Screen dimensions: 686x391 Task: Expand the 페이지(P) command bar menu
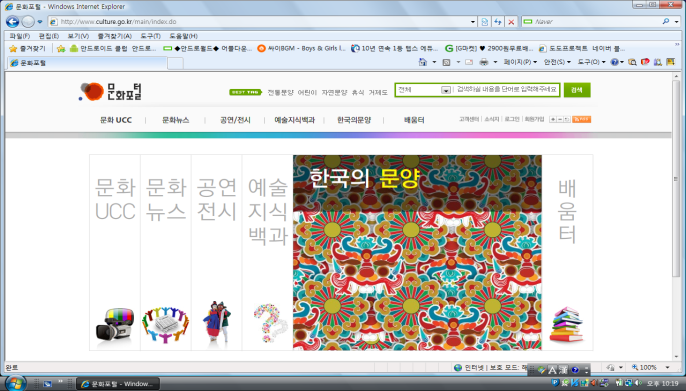pos(520,62)
